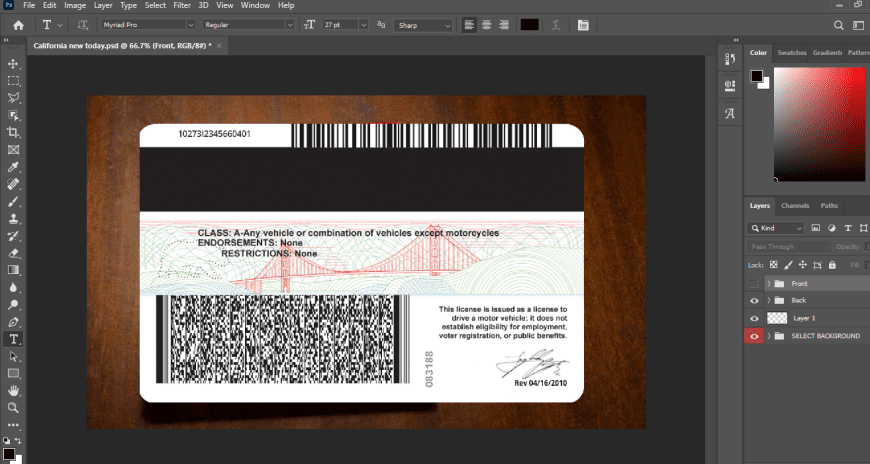
Task: Open the Filter menu
Action: click(182, 6)
